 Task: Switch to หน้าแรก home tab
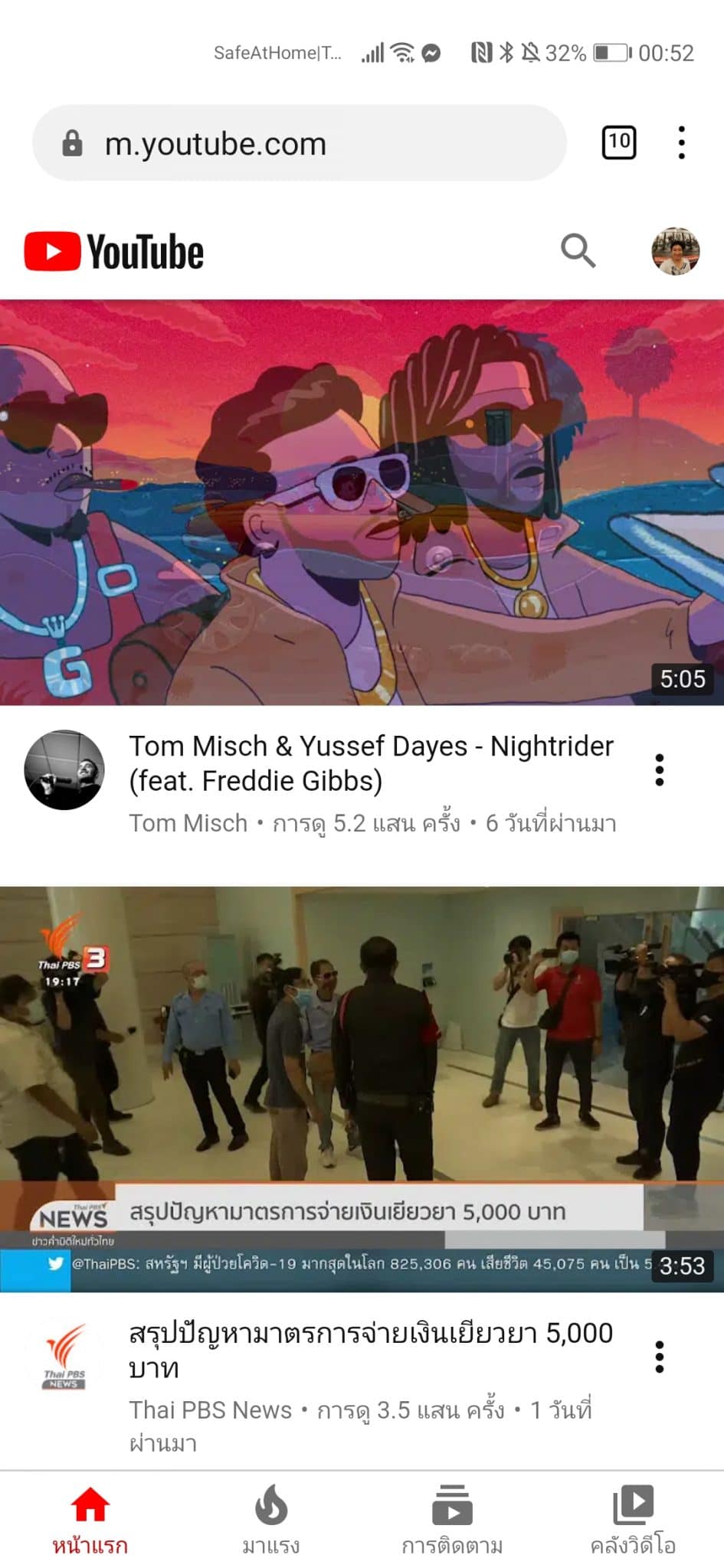pyautogui.click(x=90, y=1520)
